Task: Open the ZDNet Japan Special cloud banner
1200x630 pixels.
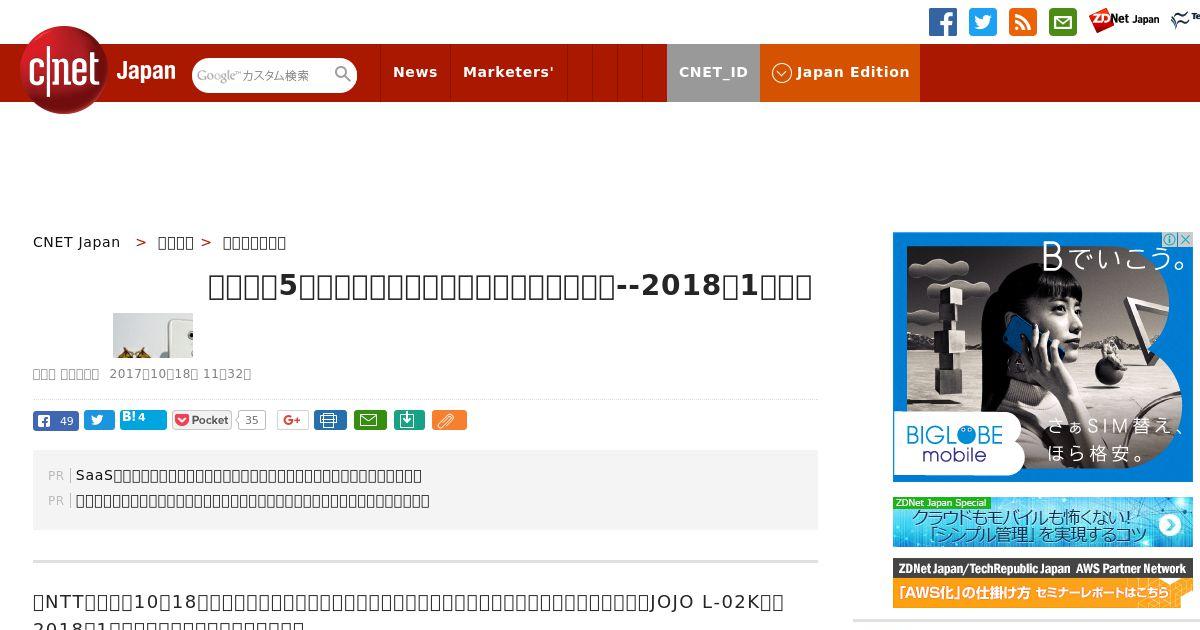Action: [1043, 522]
